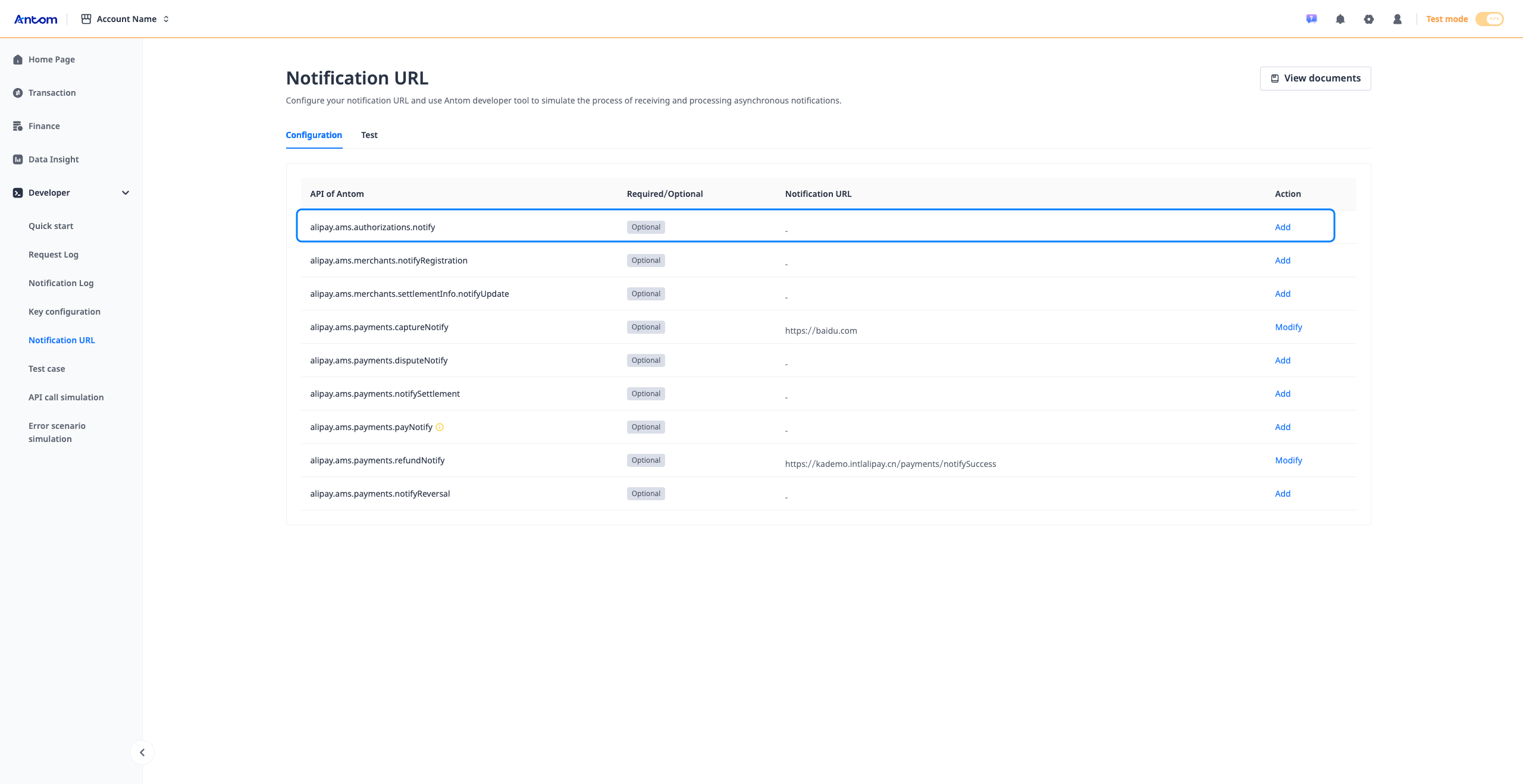
Task: Switch to the Configuration tab
Action: tap(314, 135)
